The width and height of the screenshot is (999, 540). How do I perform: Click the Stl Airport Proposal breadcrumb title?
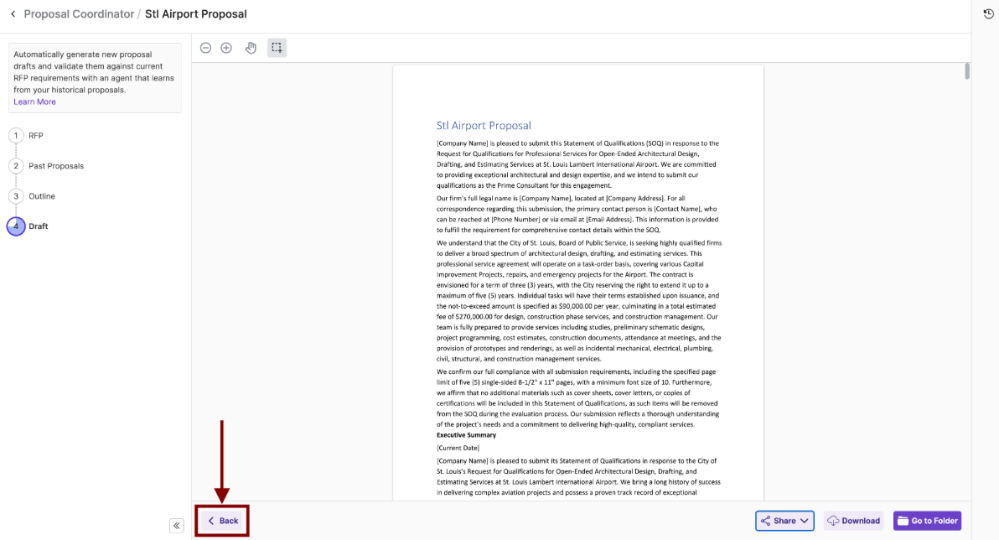pos(196,14)
